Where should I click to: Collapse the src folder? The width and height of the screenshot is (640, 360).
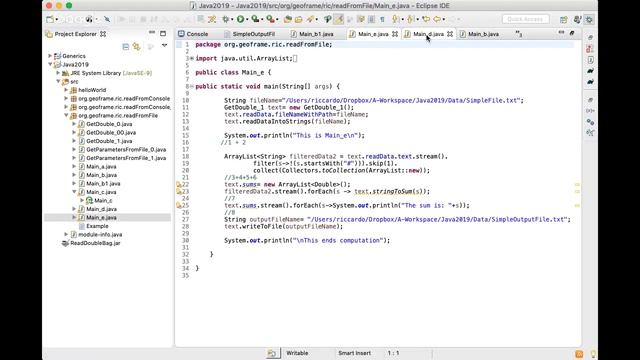click(58, 82)
